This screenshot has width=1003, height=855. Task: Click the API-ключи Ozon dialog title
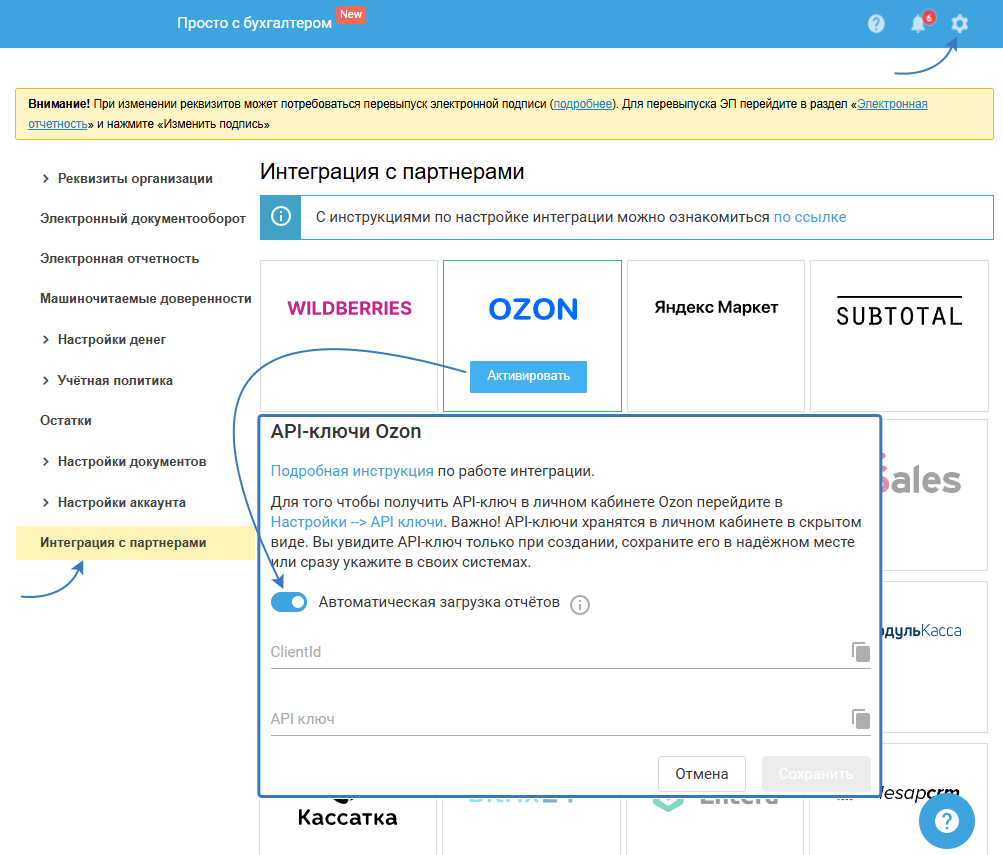pyautogui.click(x=345, y=432)
